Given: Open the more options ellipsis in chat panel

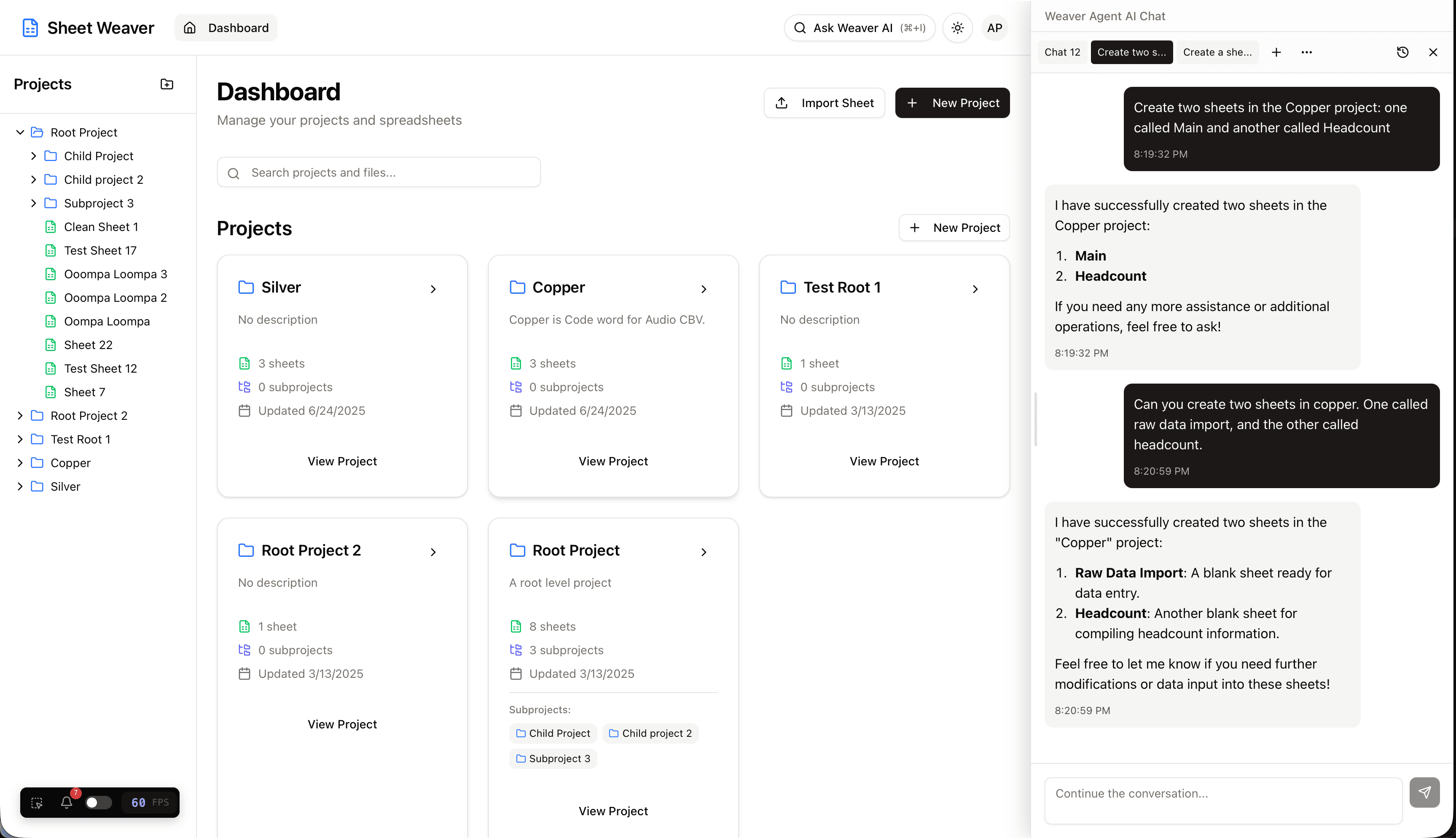Looking at the screenshot, I should tap(1306, 52).
